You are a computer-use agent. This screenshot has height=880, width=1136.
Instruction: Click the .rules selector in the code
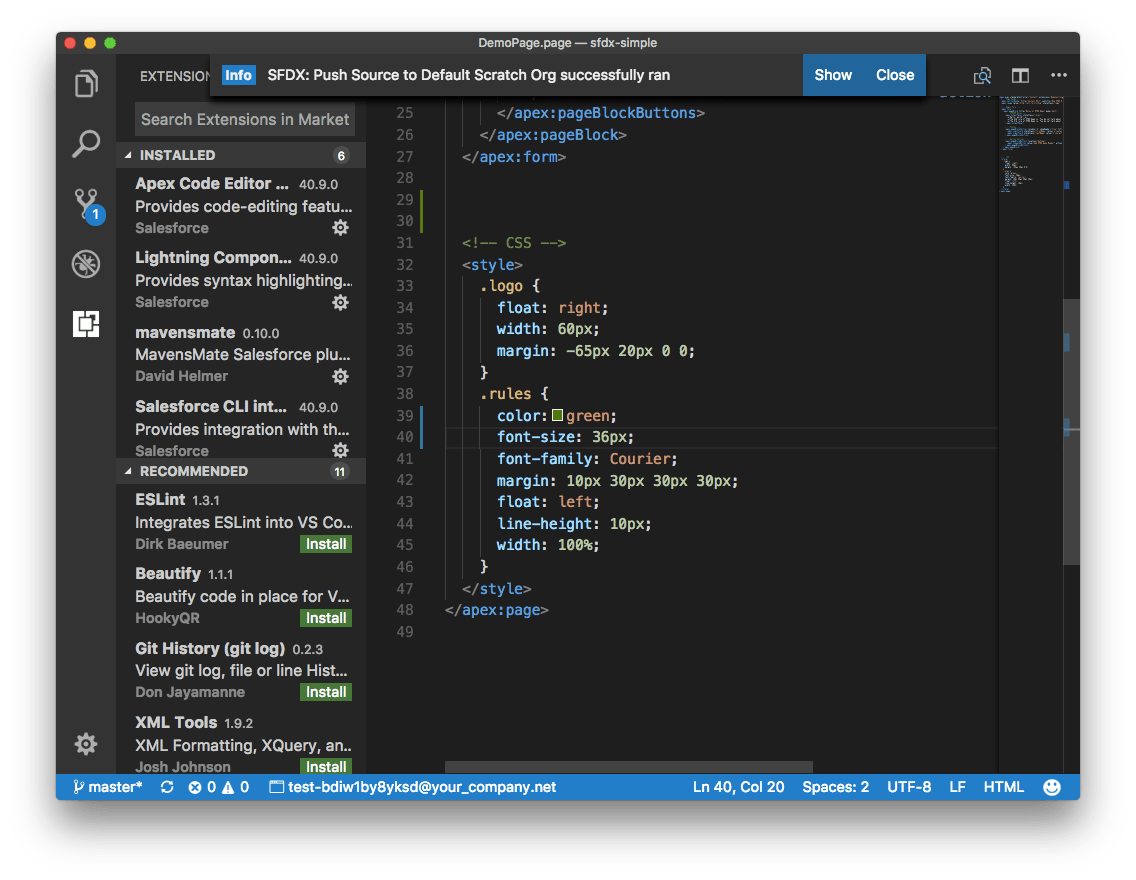(506, 393)
